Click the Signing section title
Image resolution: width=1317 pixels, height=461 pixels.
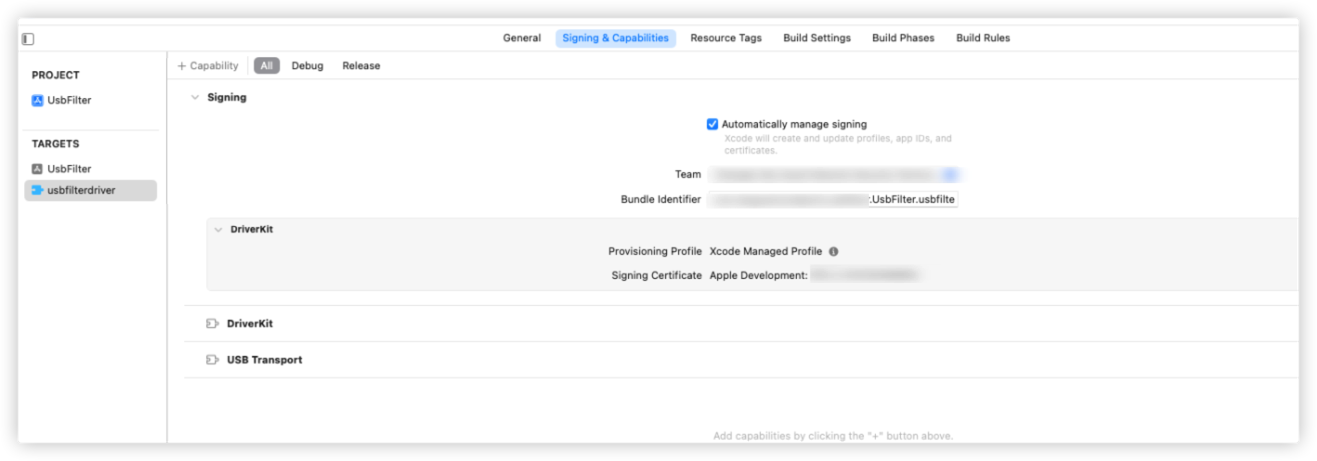[227, 98]
